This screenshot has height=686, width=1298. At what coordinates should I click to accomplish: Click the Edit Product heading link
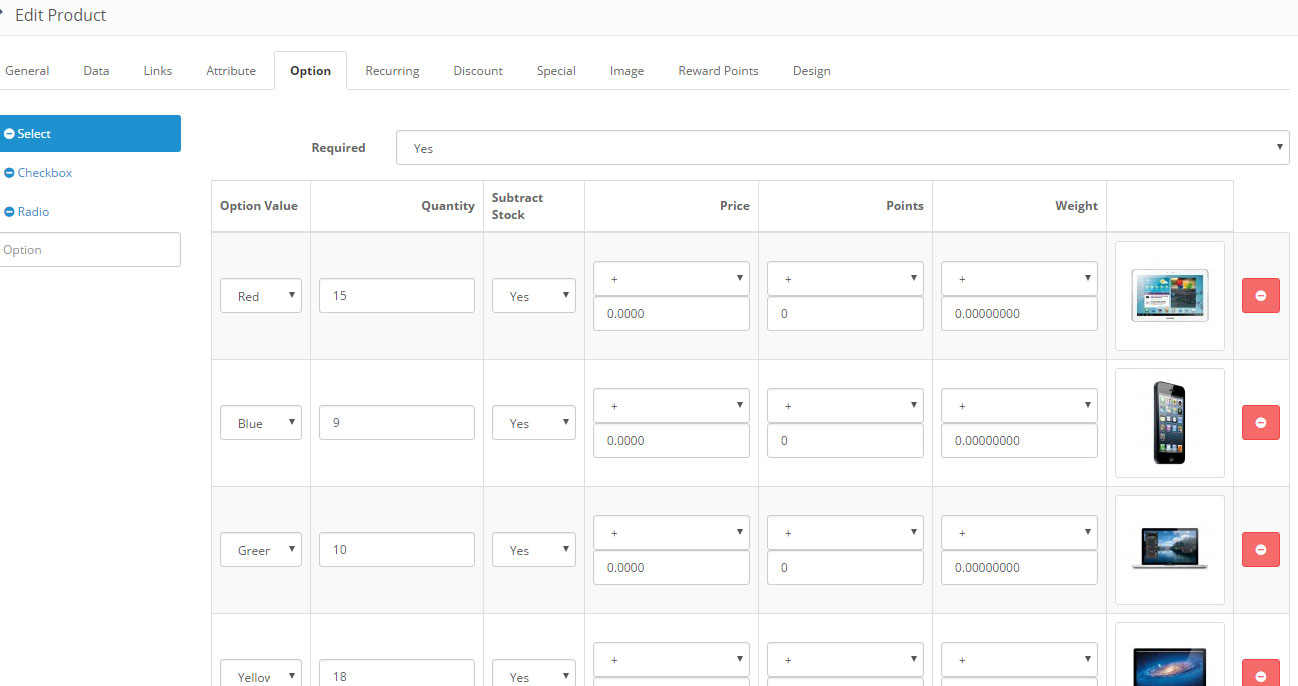click(62, 15)
